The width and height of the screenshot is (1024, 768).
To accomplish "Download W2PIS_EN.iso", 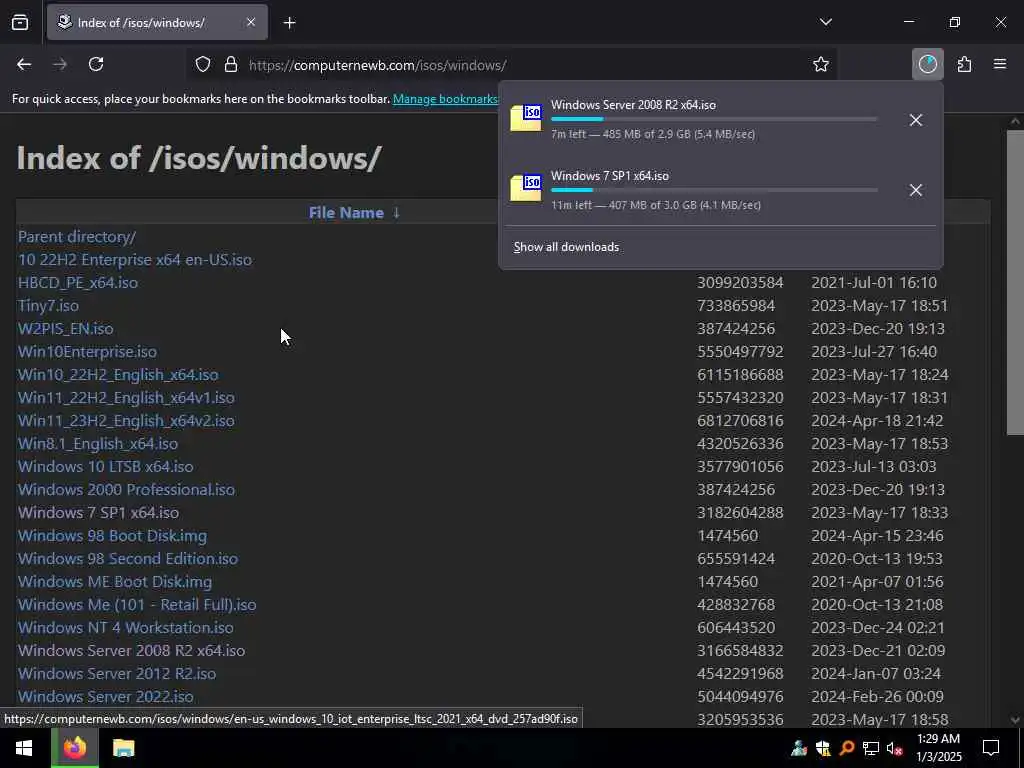I will tap(65, 328).
